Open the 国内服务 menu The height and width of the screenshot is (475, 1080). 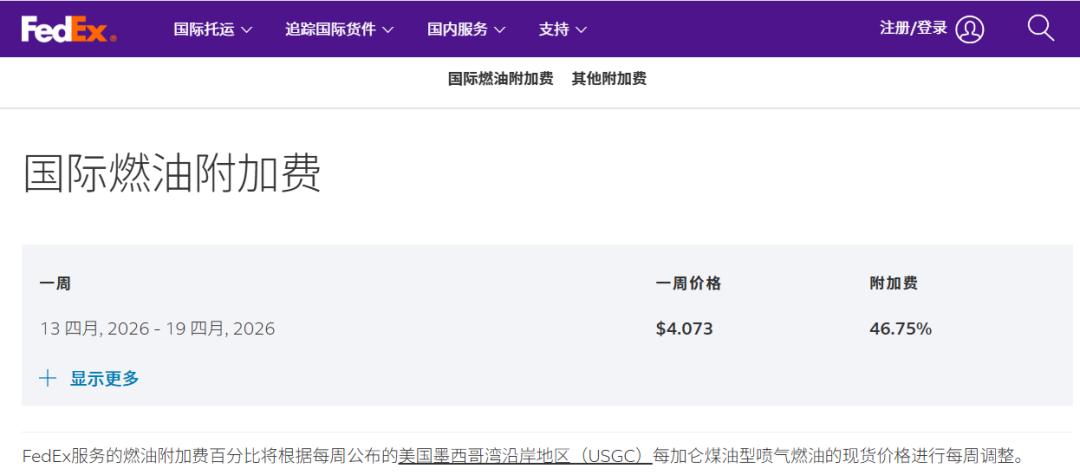pos(457,29)
